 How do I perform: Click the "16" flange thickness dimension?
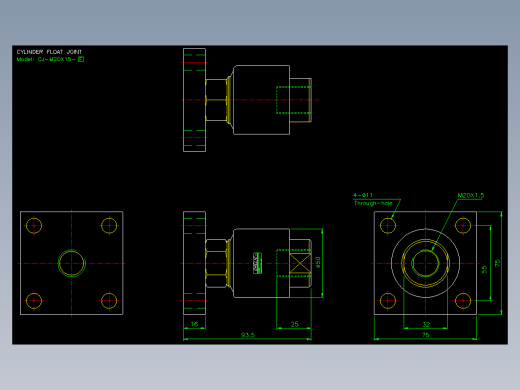[194, 324]
